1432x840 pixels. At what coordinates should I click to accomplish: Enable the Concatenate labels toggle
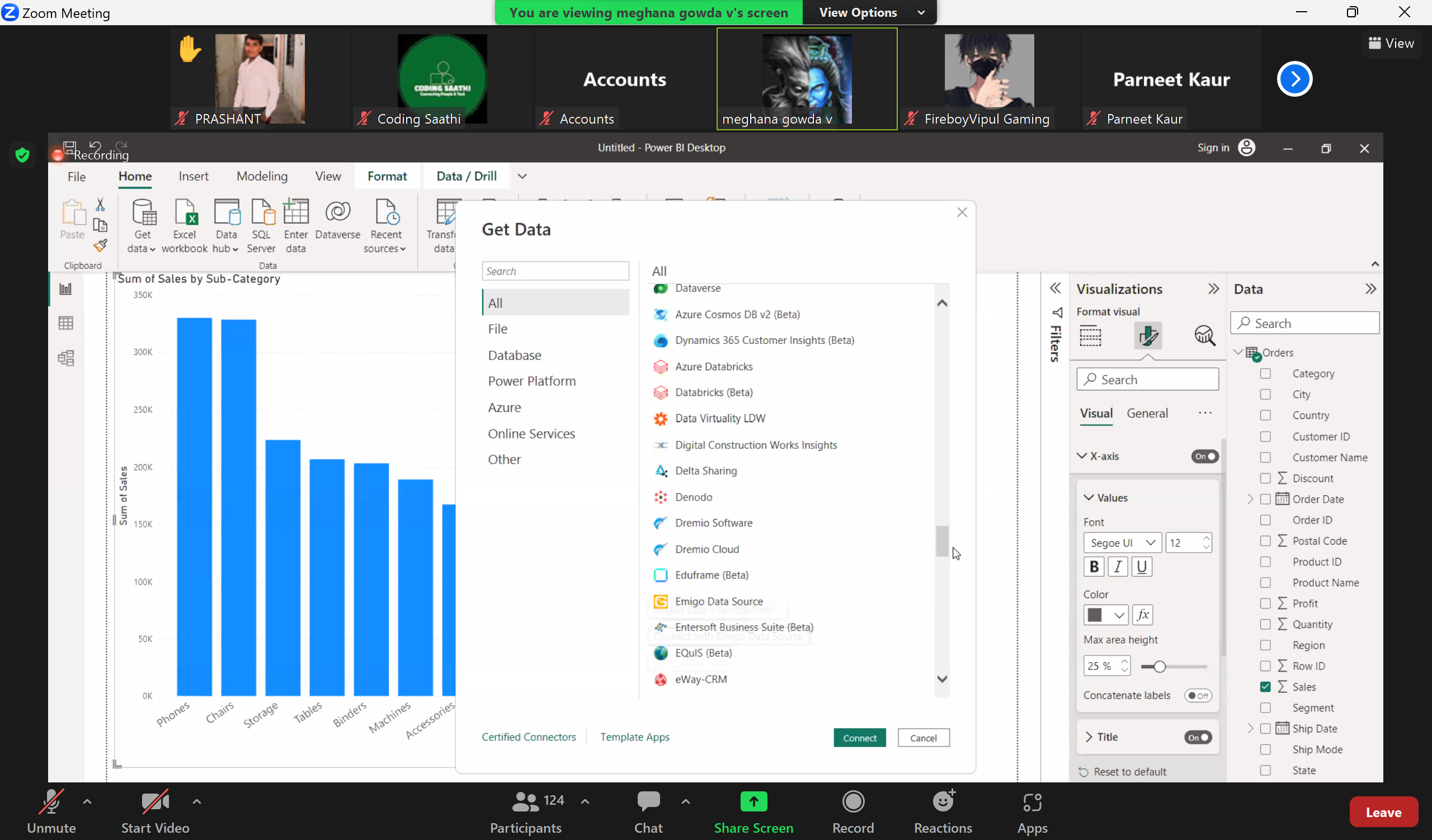(1198, 695)
